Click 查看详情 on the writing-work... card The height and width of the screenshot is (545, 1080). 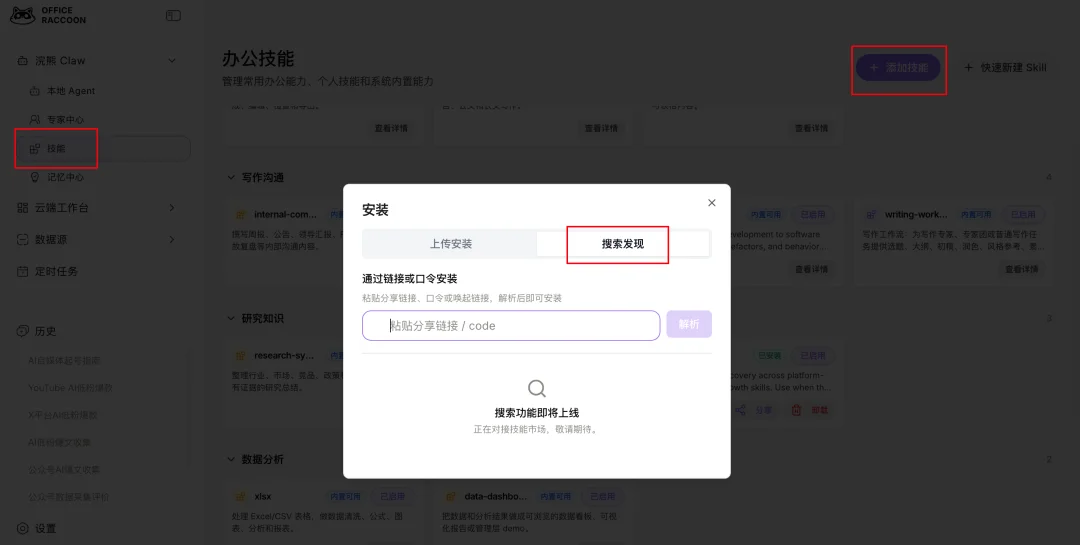[1021, 269]
